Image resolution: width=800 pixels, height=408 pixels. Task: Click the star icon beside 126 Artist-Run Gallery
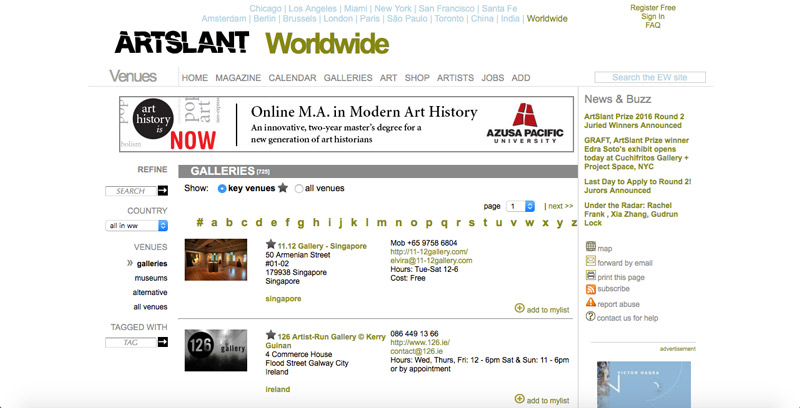pos(271,335)
